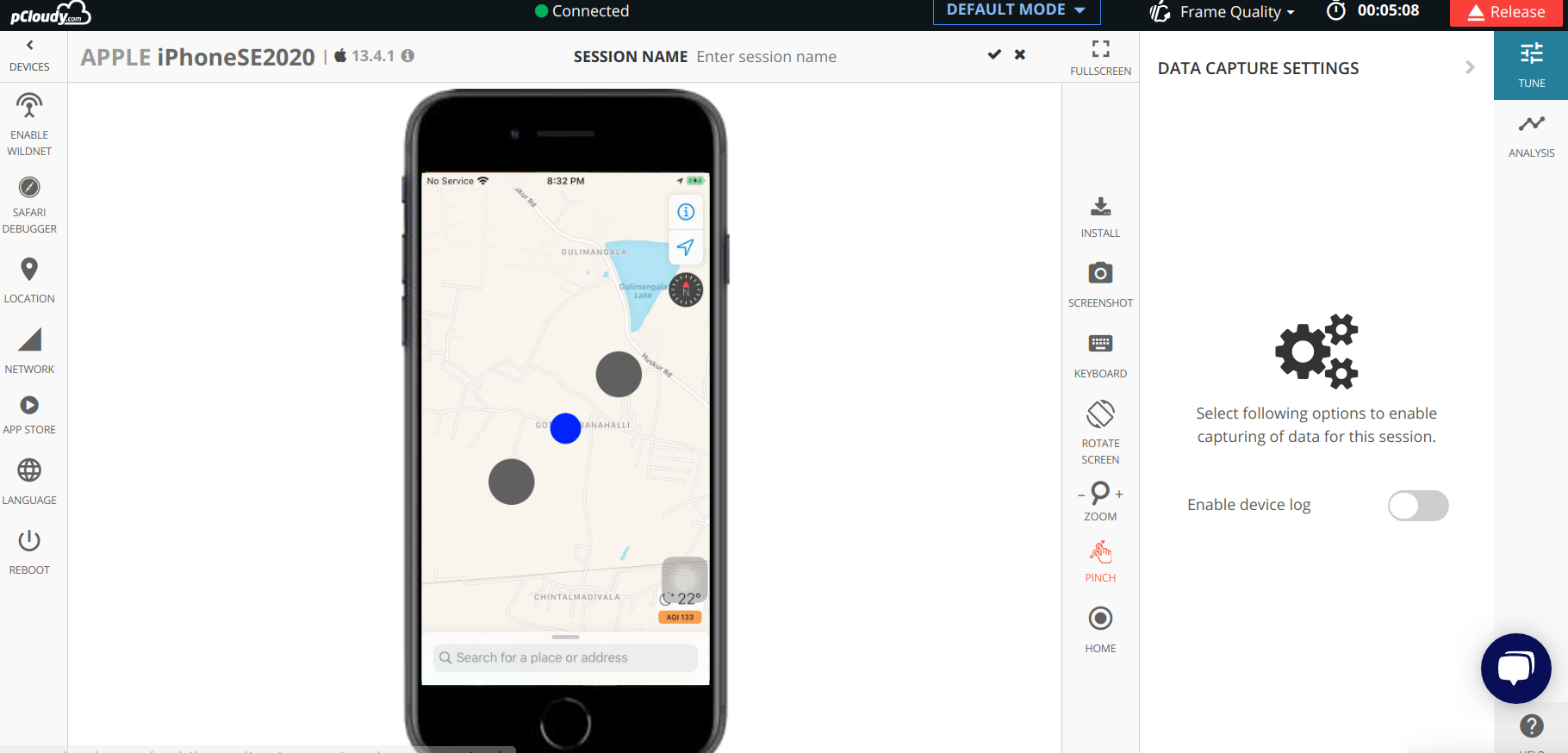1568x753 pixels.
Task: Open the Help question mark
Action: point(1531,726)
